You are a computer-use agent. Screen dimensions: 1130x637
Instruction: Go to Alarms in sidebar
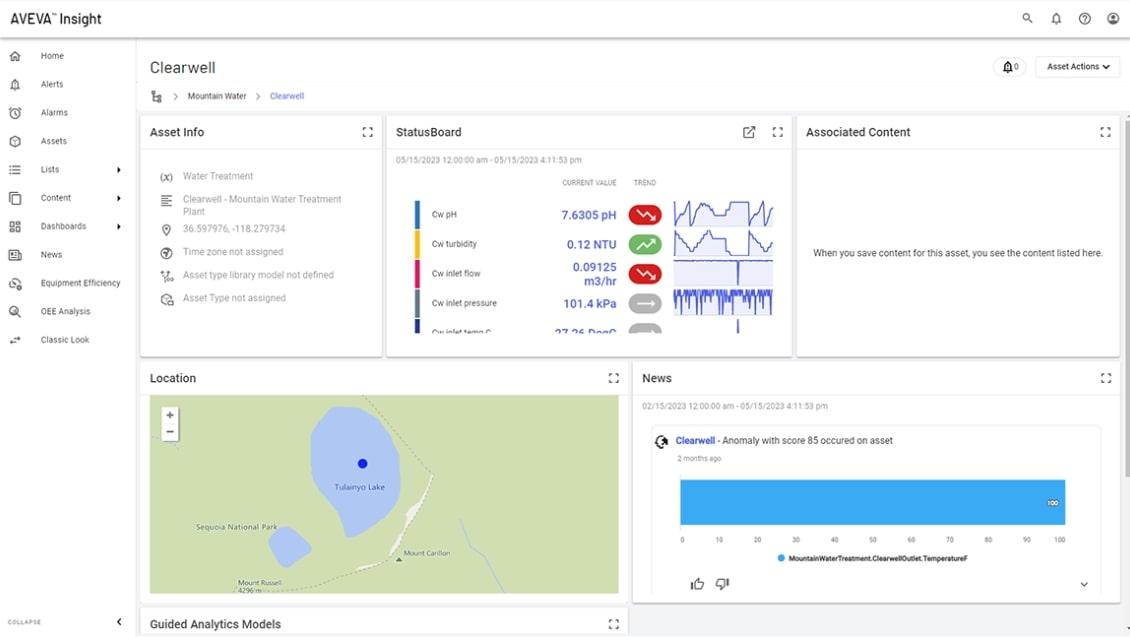pyautogui.click(x=54, y=113)
